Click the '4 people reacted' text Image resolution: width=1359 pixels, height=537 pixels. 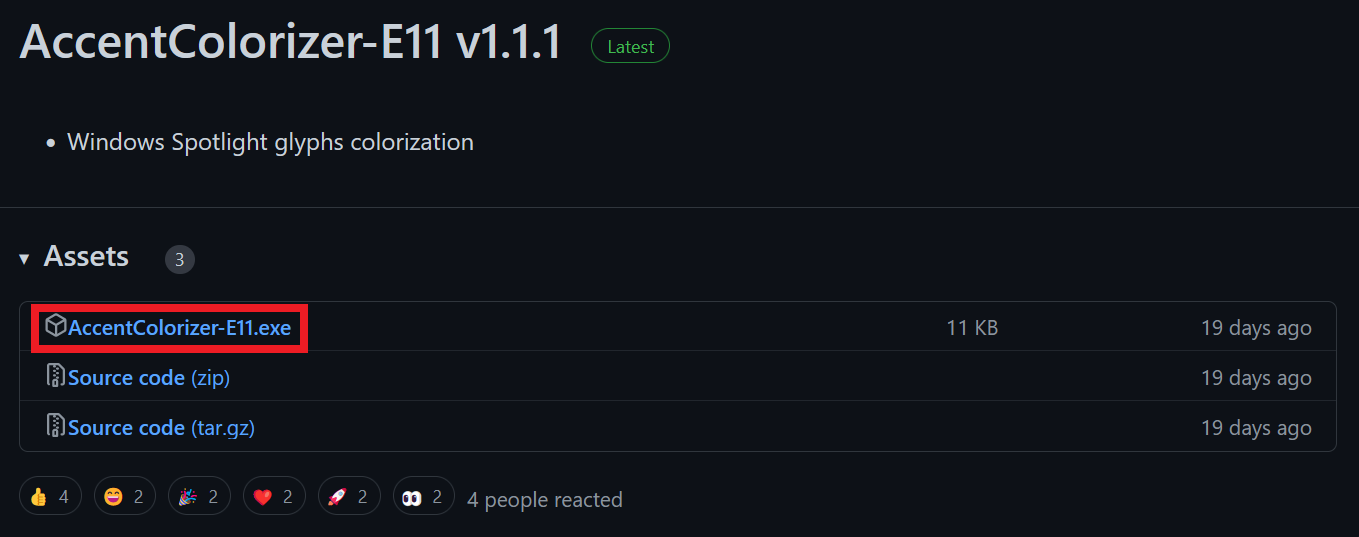point(545,499)
